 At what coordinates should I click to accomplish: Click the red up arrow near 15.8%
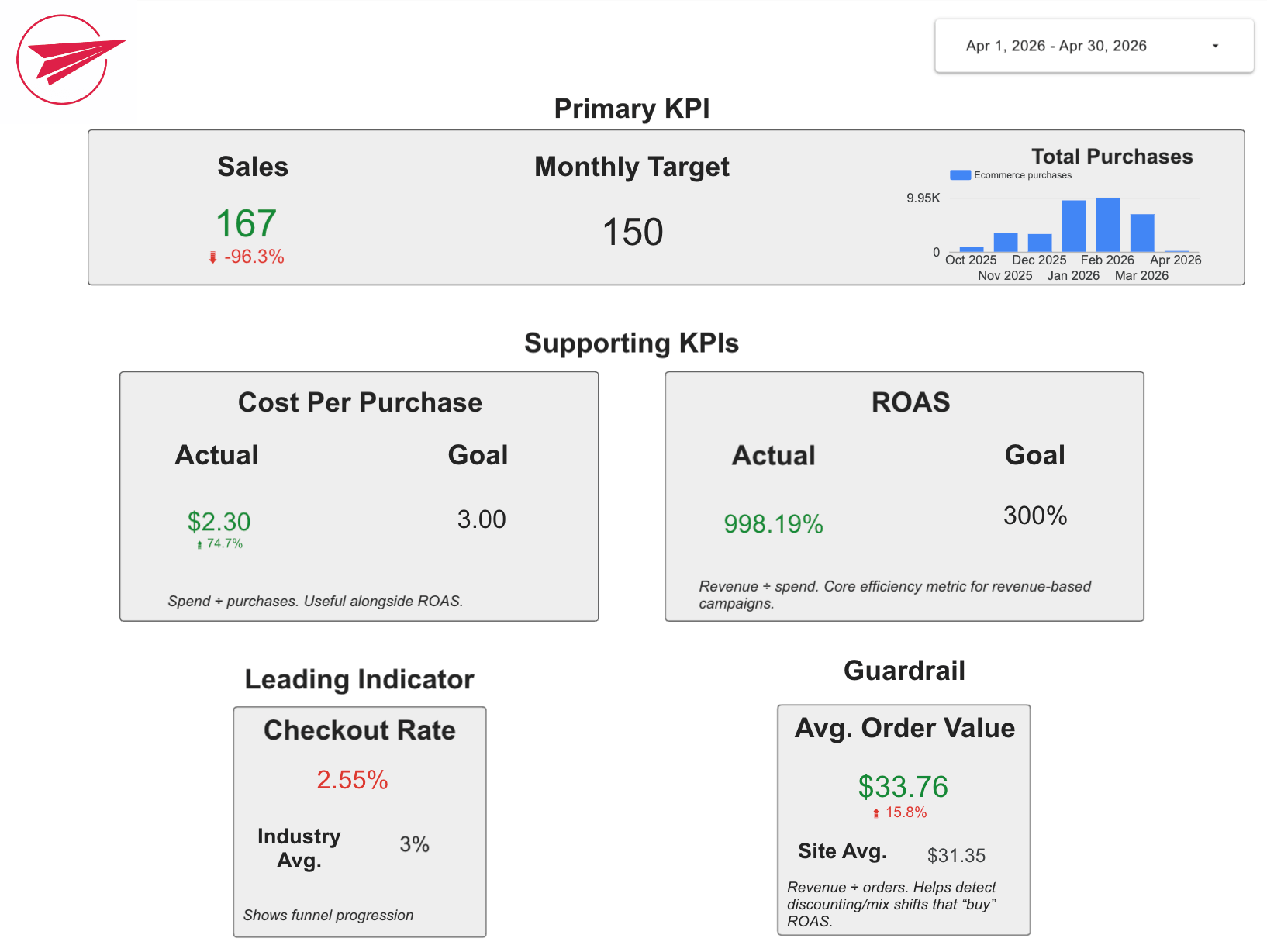[x=875, y=812]
